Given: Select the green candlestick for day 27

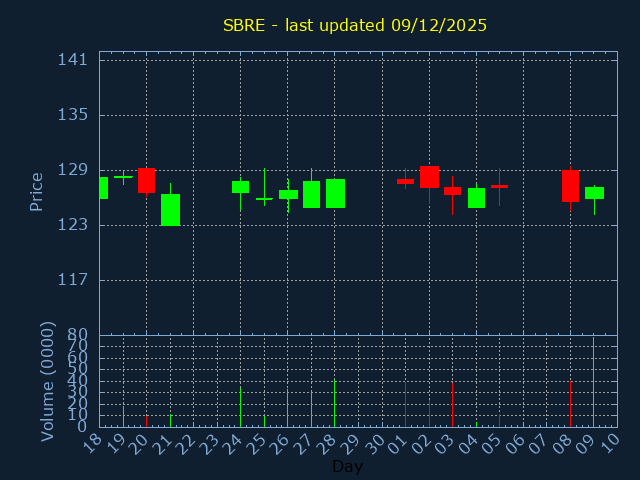Looking at the screenshot, I should (x=311, y=194).
